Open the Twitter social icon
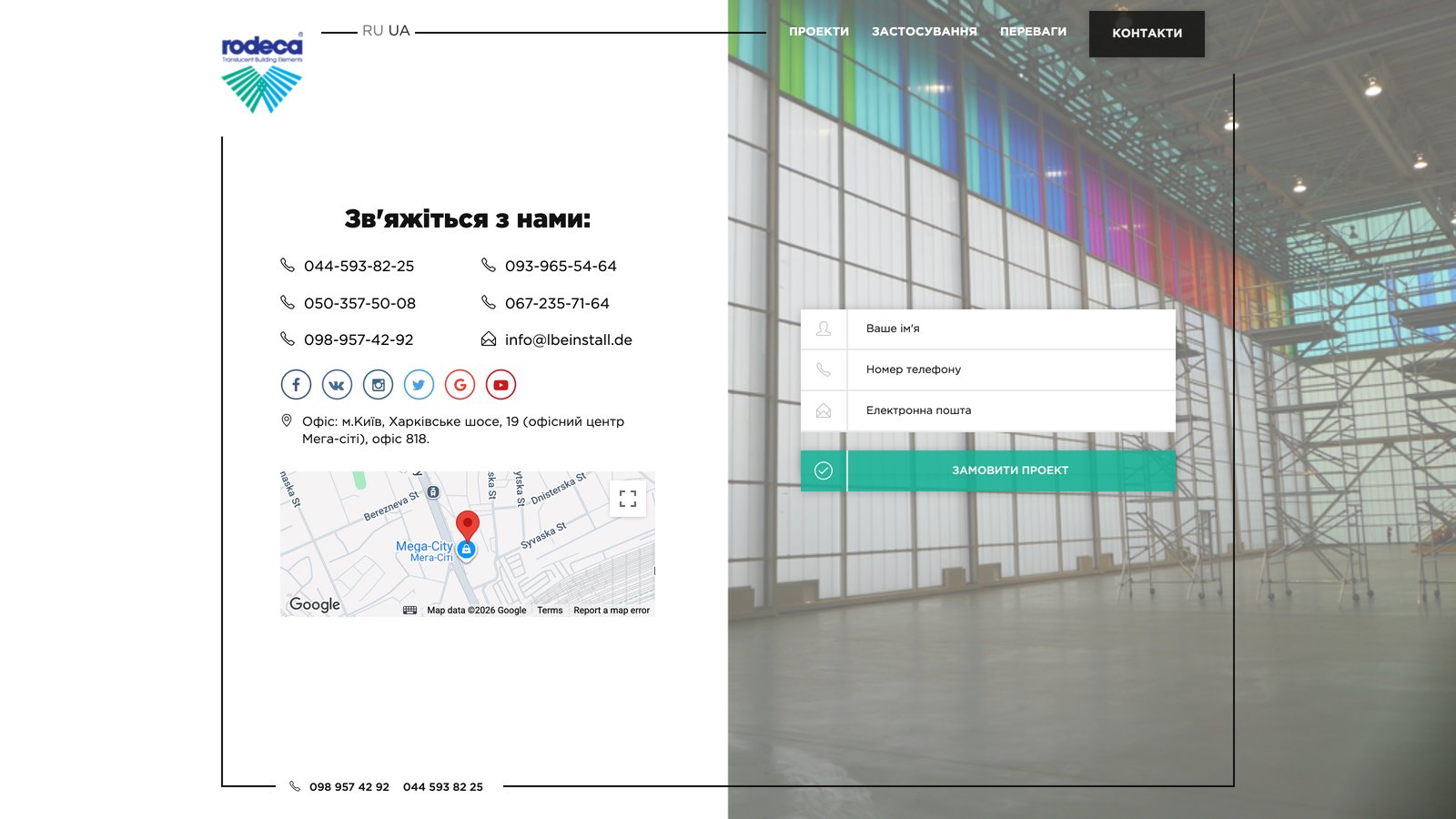The width and height of the screenshot is (1456, 819). coord(419,385)
